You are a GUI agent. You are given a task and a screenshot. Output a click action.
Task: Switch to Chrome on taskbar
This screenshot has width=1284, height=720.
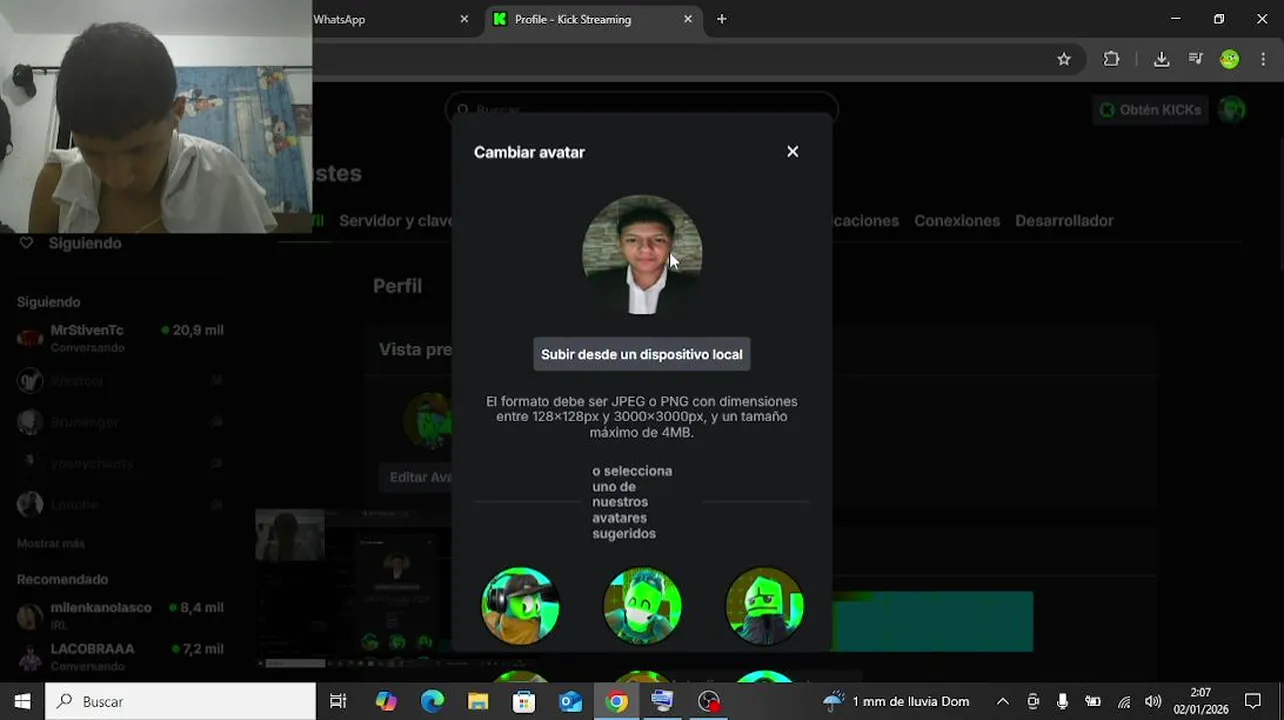616,701
